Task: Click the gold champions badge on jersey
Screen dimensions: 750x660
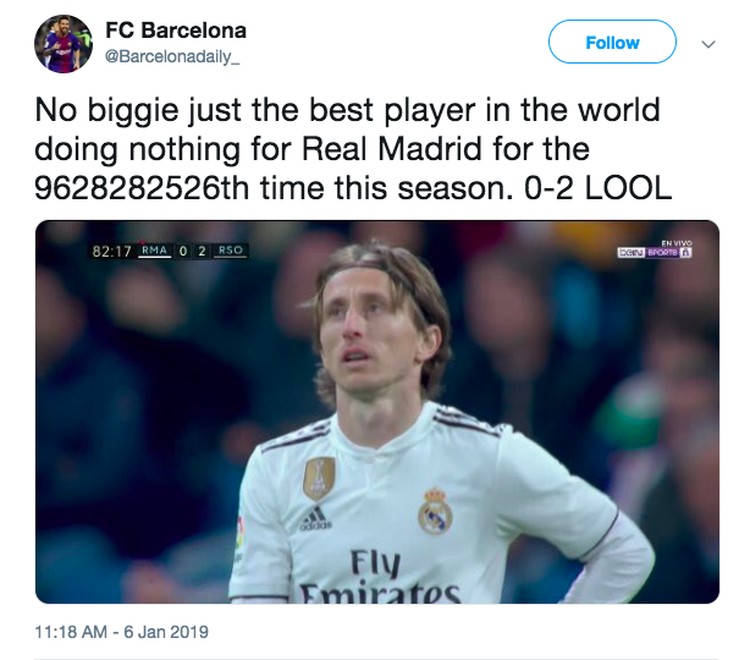Action: [319, 478]
